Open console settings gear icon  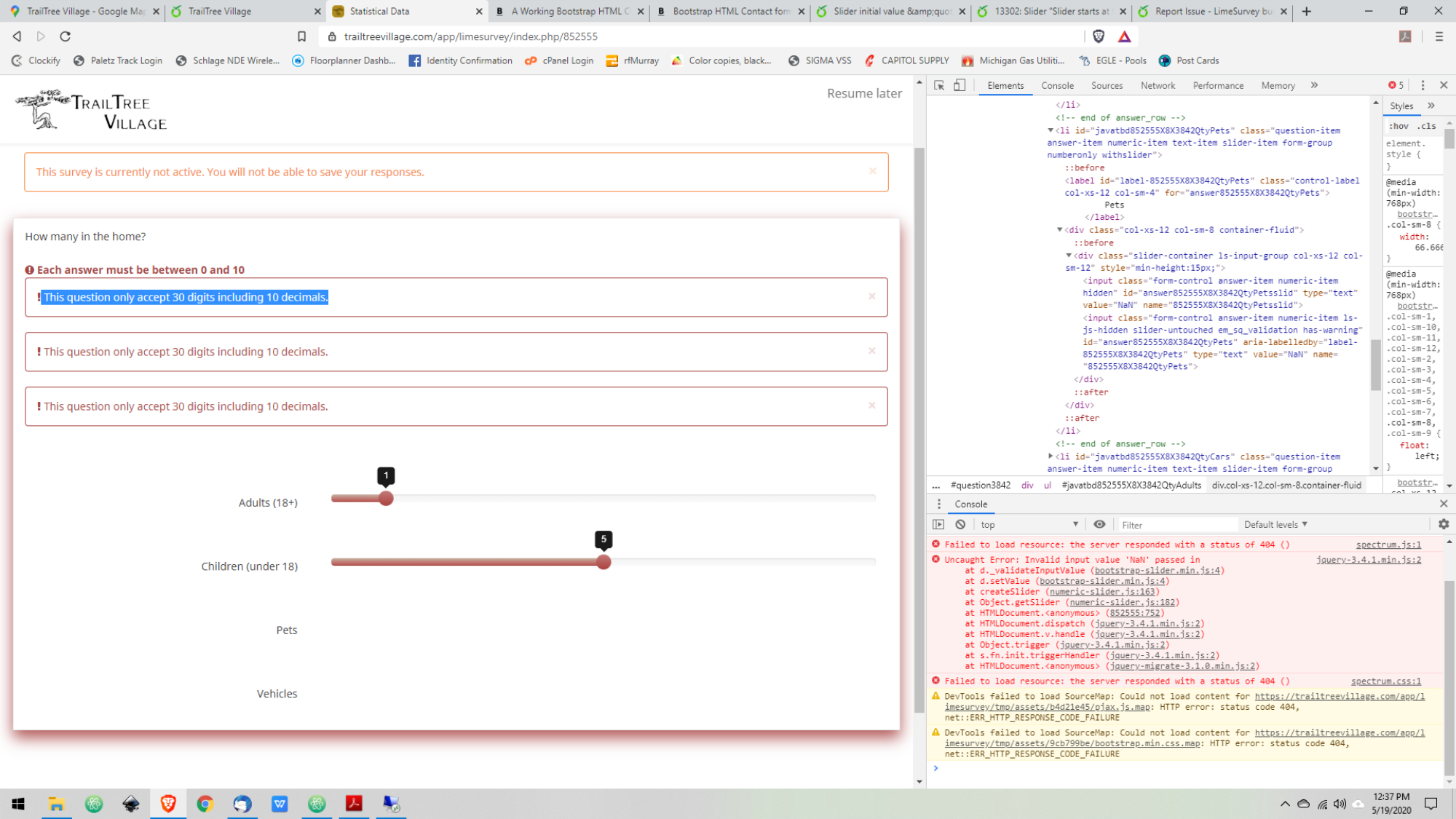point(1444,524)
